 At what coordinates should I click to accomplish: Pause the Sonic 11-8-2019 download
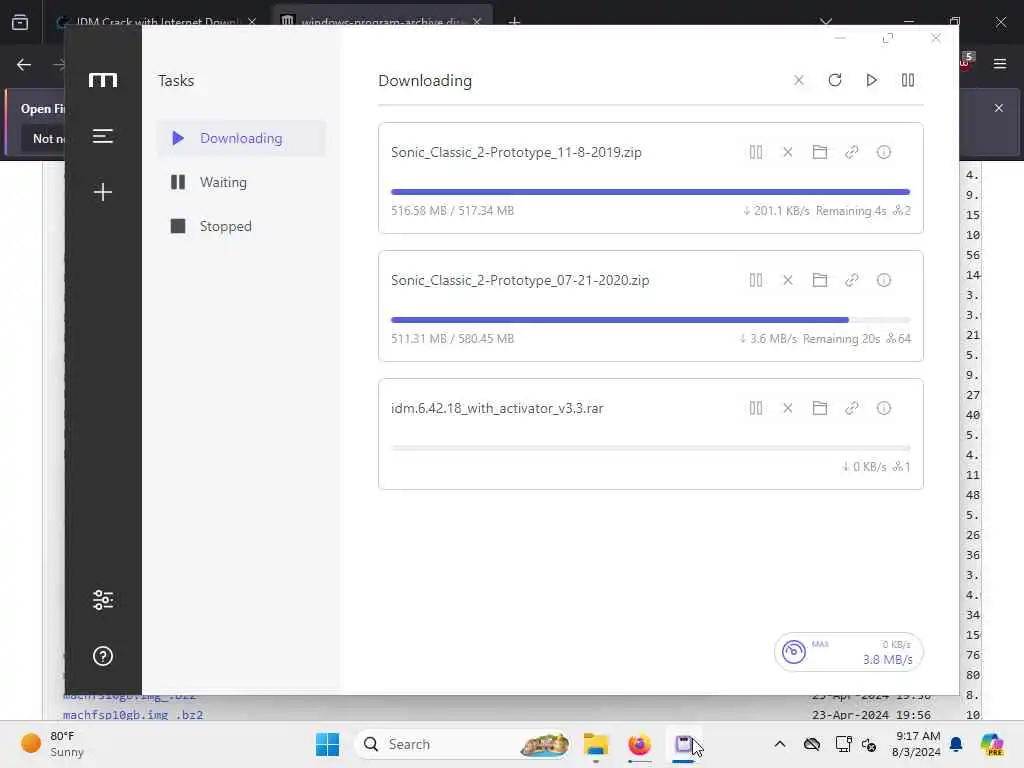point(756,152)
